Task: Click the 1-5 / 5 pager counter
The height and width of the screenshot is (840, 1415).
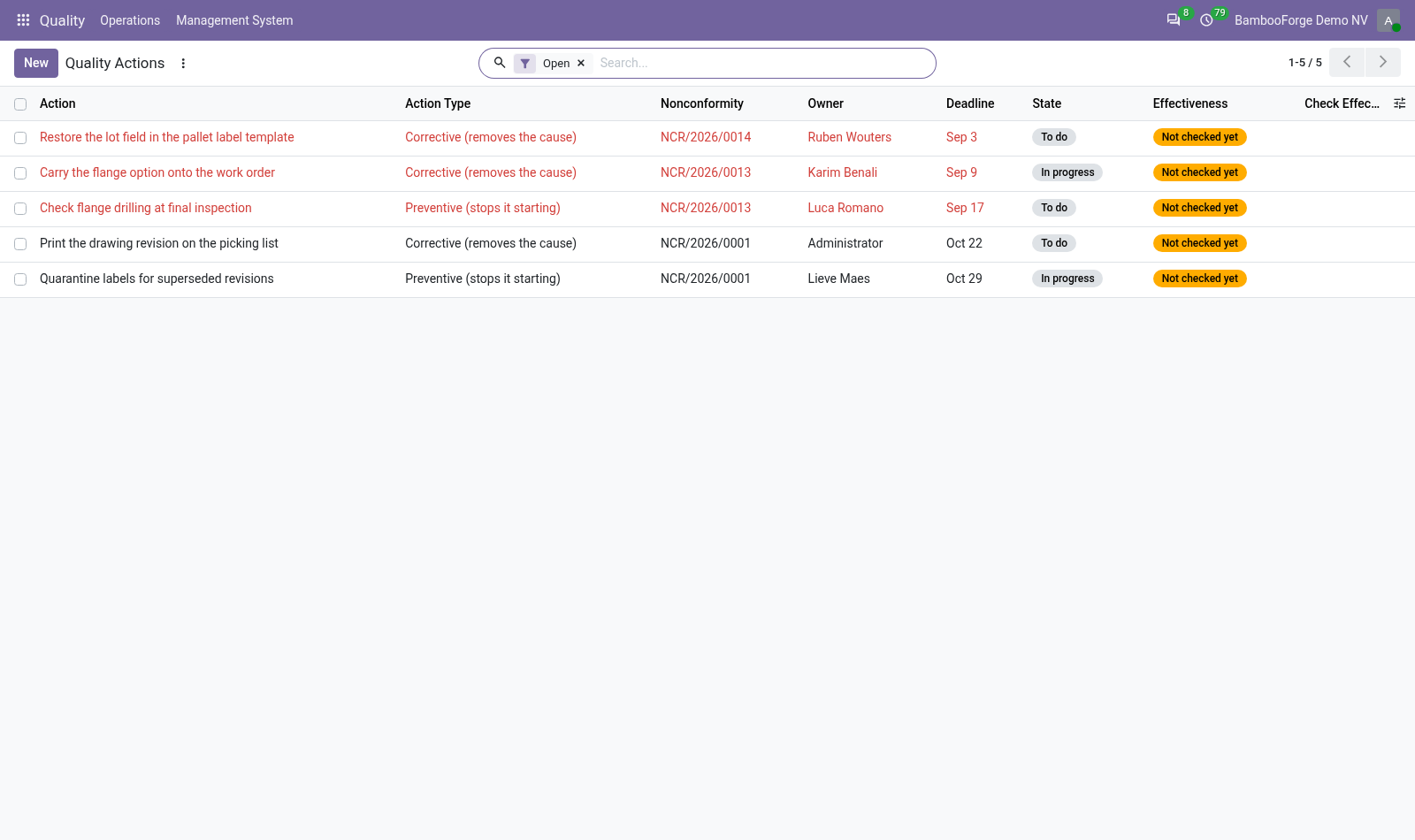Action: coord(1304,62)
